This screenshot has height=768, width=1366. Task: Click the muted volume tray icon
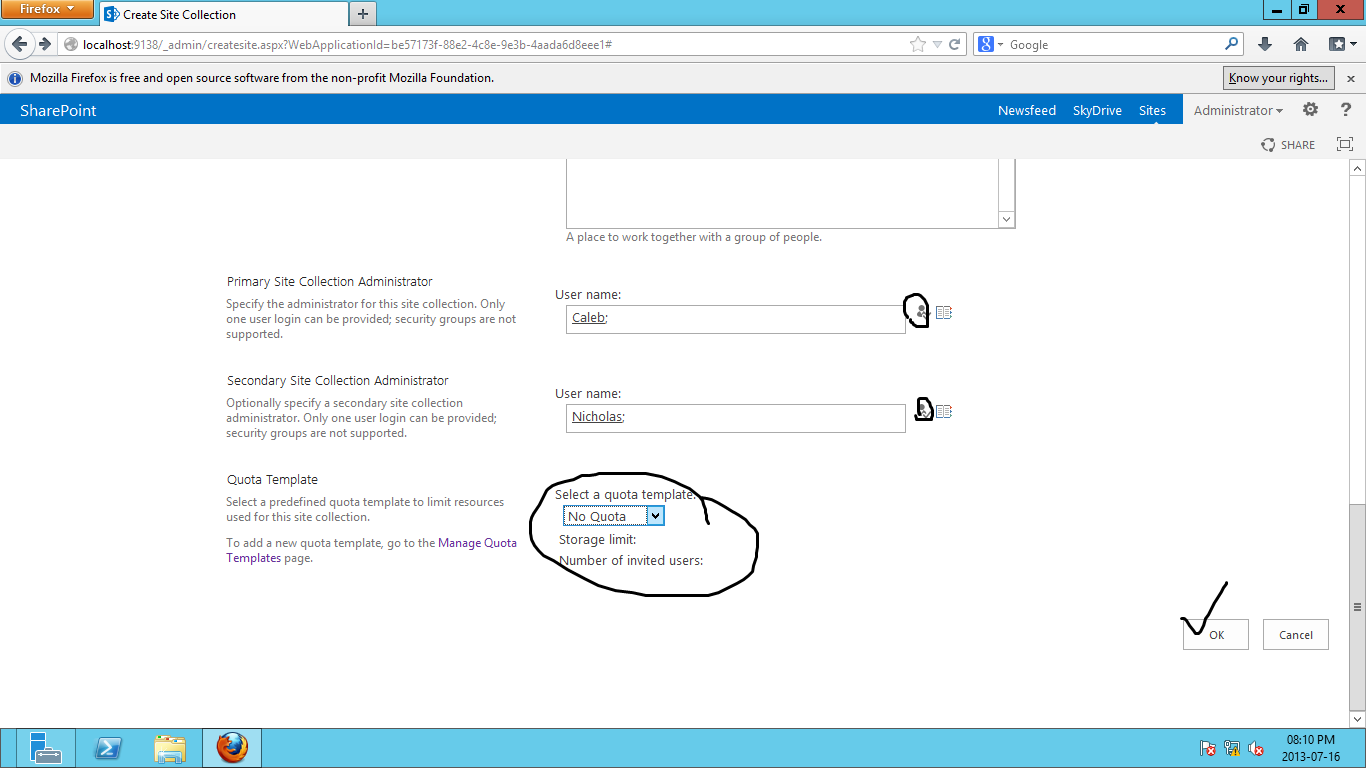[1256, 748]
